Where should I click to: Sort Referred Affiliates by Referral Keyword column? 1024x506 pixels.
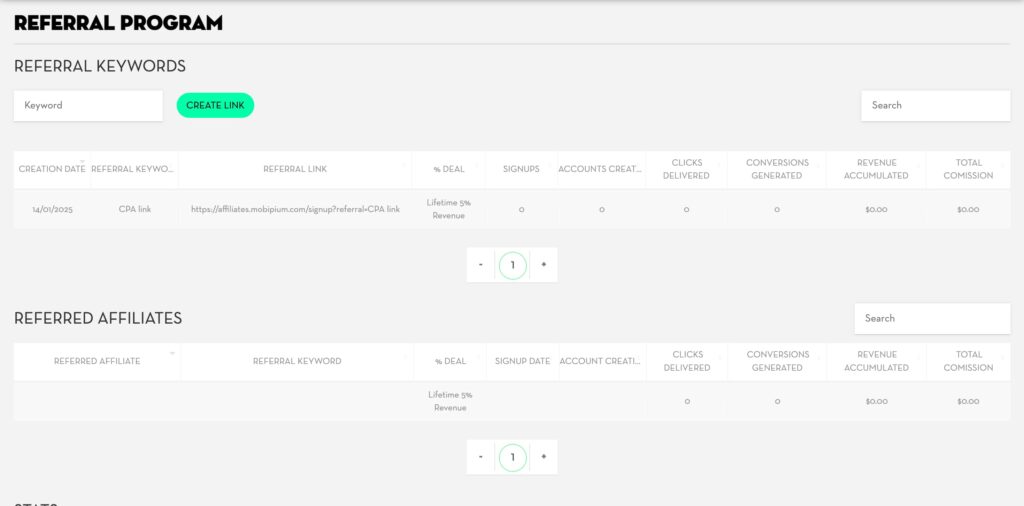point(297,361)
